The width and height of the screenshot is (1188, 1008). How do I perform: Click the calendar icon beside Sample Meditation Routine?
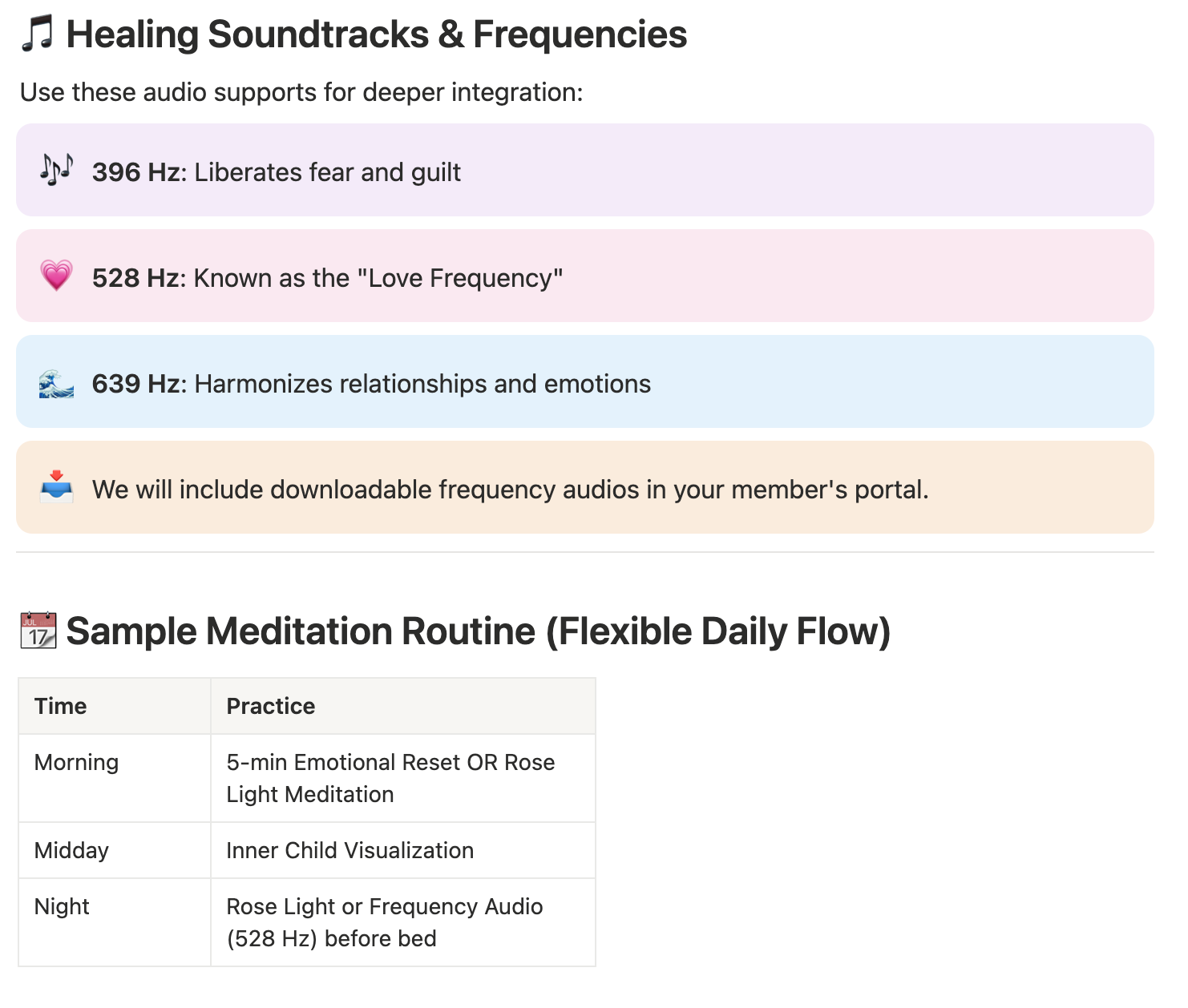(x=38, y=631)
